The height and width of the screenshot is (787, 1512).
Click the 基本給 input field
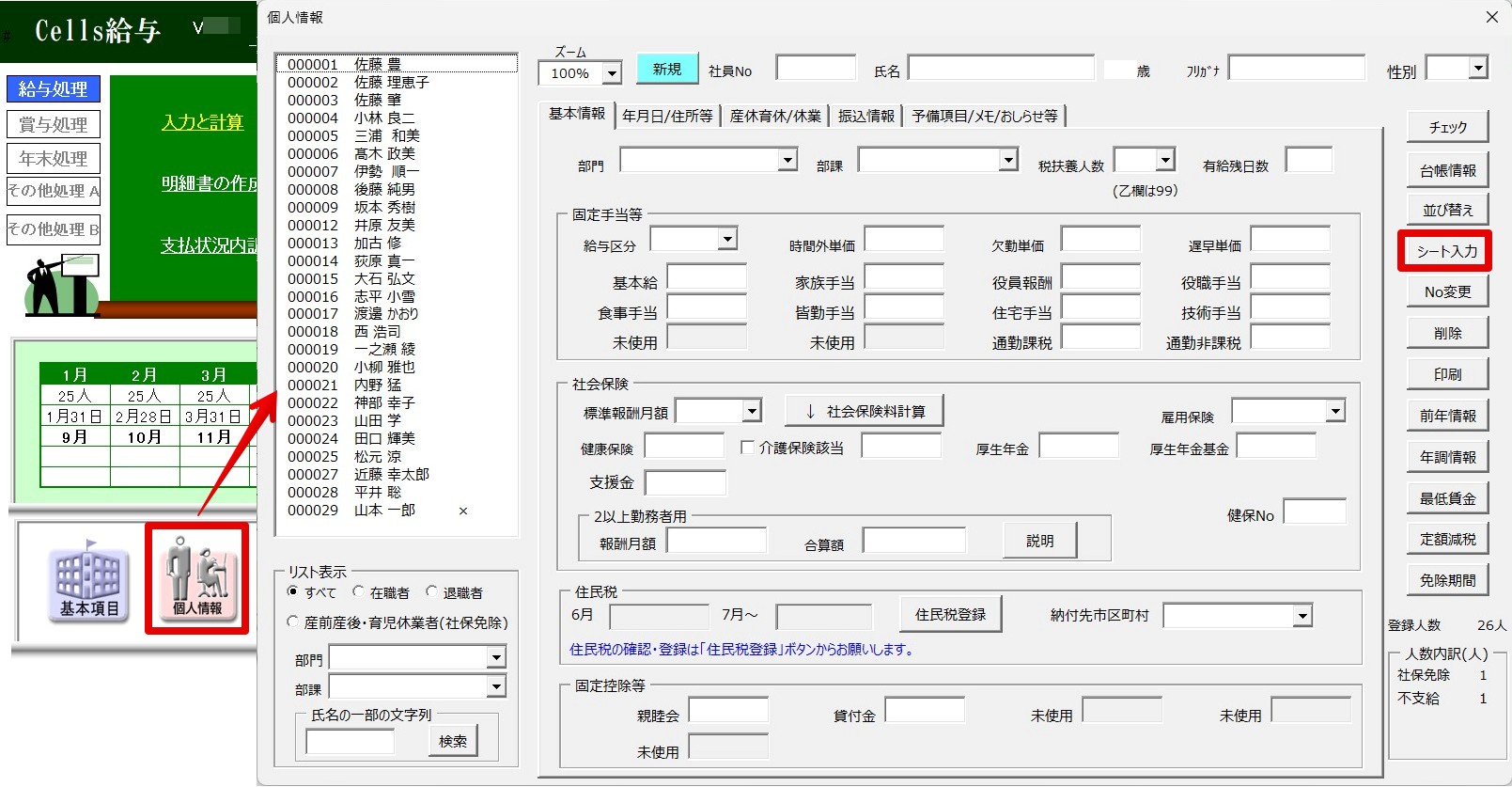(x=707, y=277)
